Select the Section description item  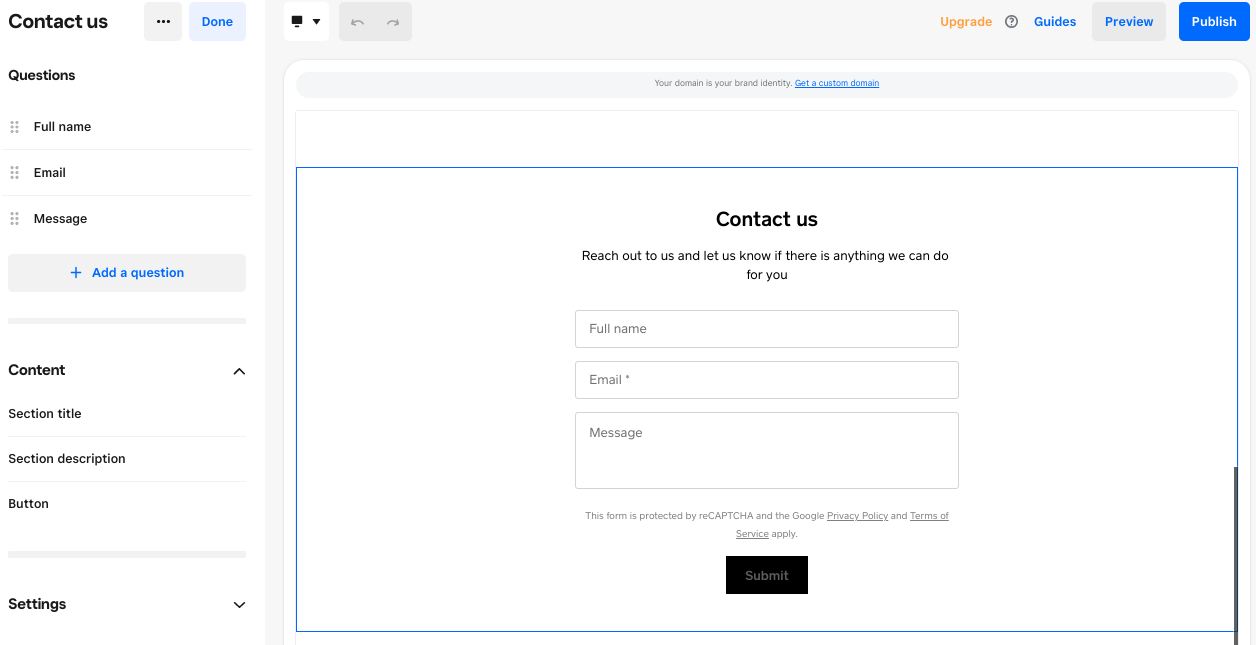point(127,459)
